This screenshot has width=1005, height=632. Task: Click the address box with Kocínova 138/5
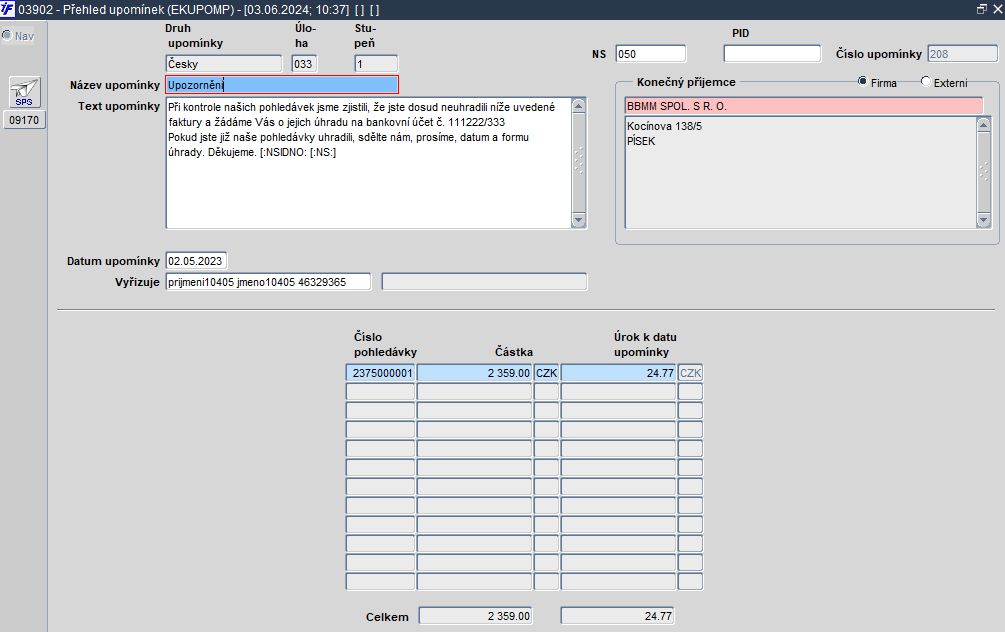[x=801, y=172]
